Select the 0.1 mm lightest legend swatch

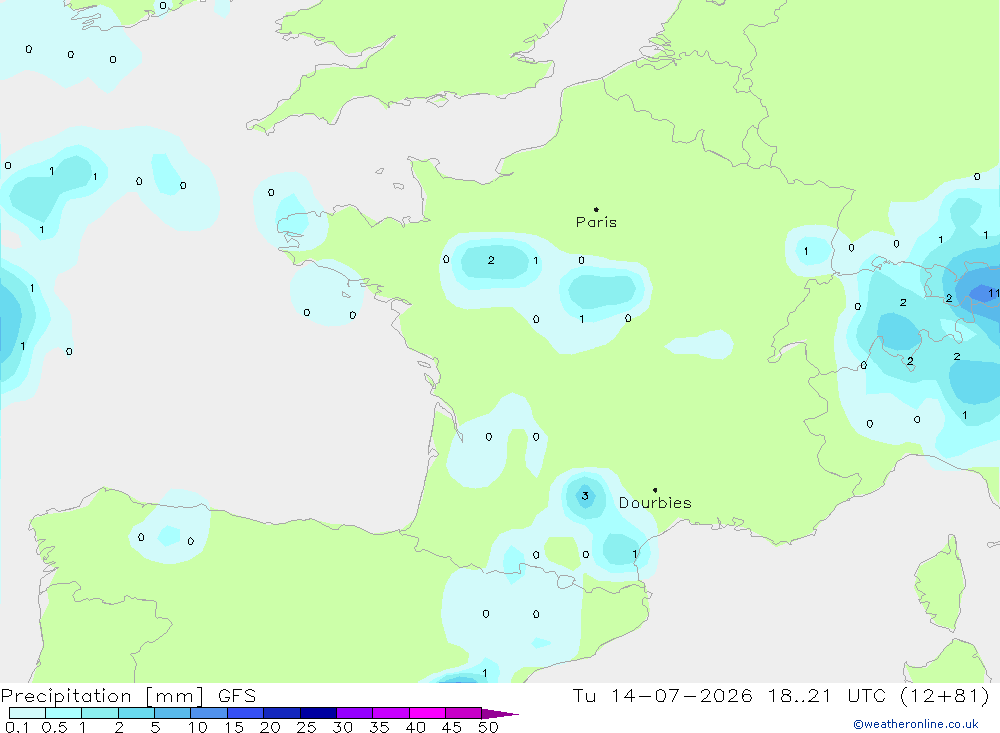pos(27,713)
